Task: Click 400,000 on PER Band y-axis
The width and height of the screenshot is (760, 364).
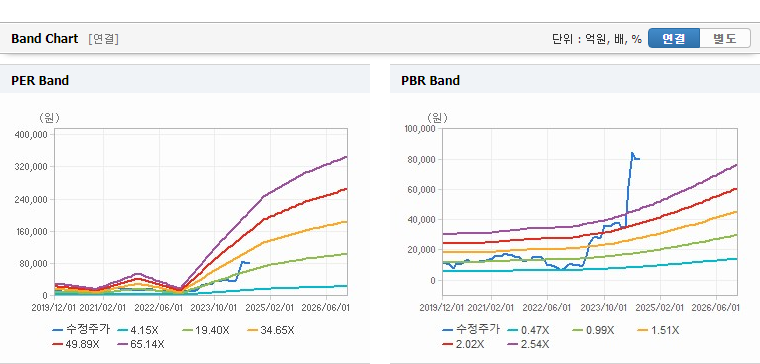Action: click(32, 134)
